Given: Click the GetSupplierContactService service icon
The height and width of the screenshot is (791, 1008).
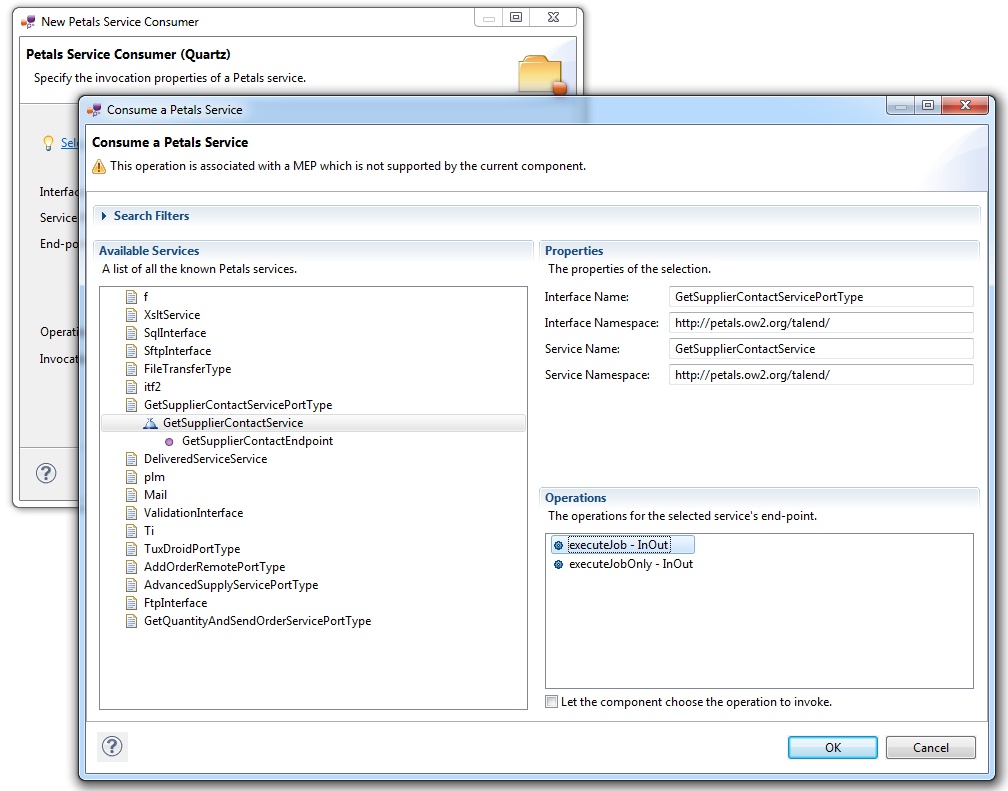Looking at the screenshot, I should click(x=150, y=423).
